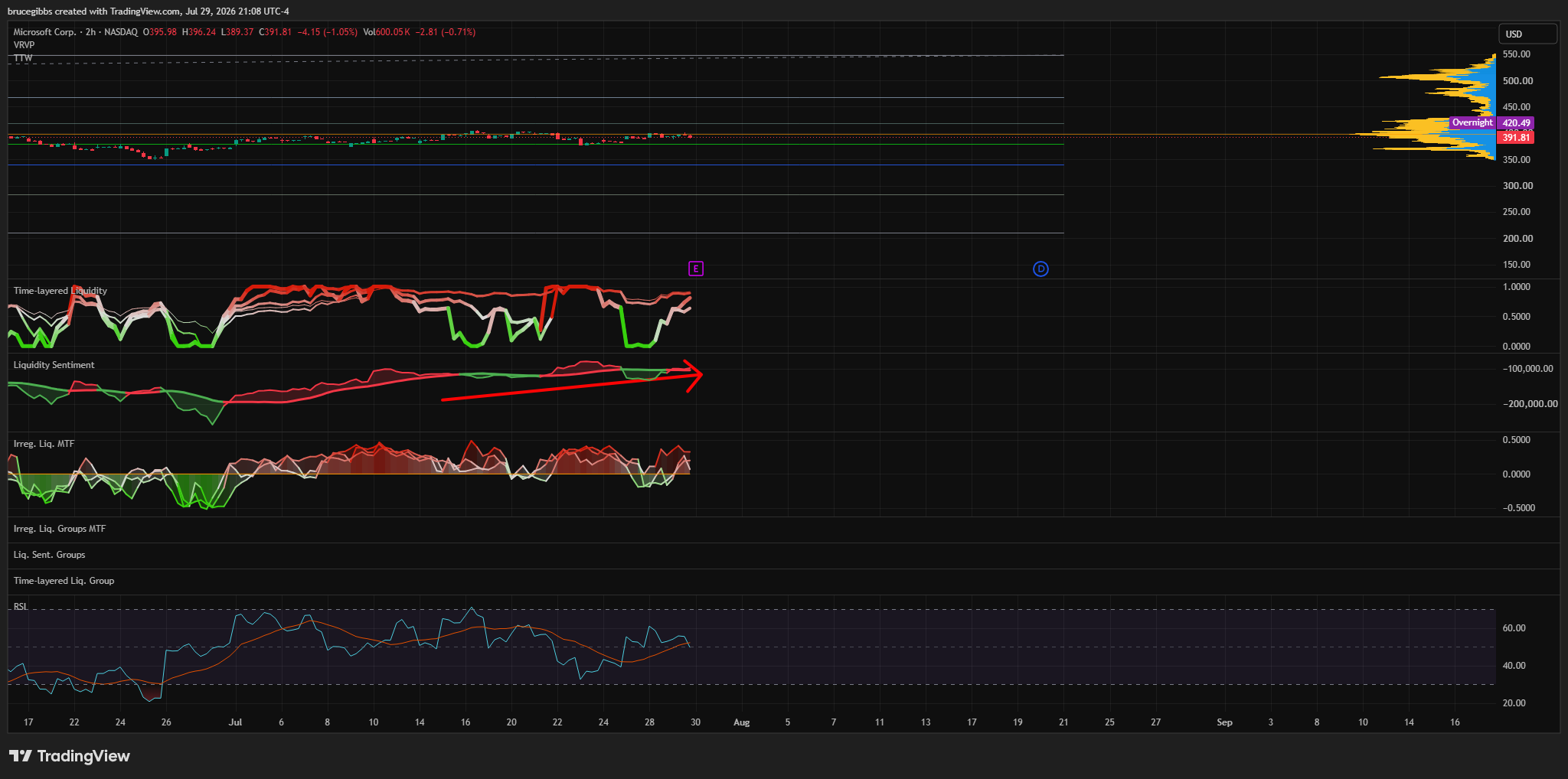Click the 150.00 price axis label
The width and height of the screenshot is (1568, 779).
click(x=1517, y=265)
